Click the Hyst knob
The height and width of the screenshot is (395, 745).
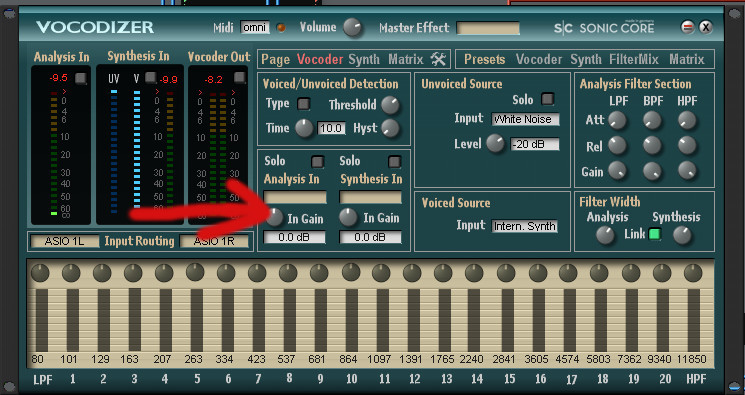pyautogui.click(x=390, y=128)
